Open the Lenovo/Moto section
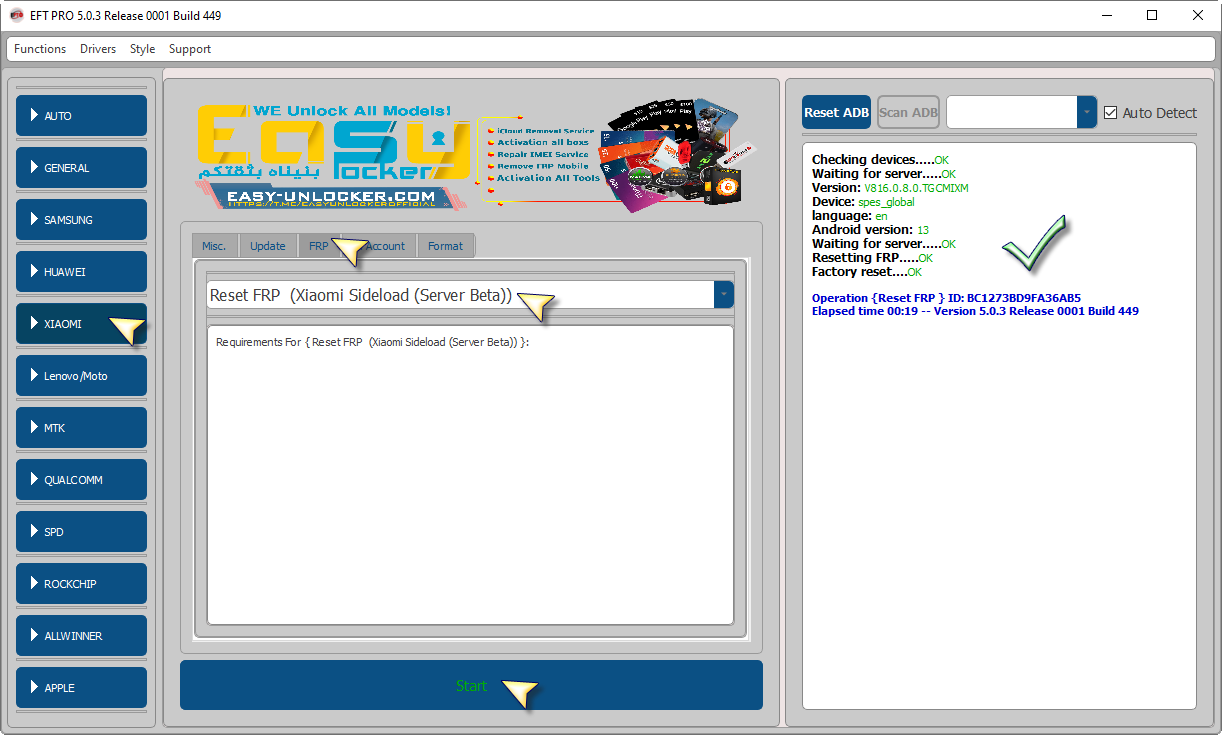Image resolution: width=1222 pixels, height=735 pixels. pyautogui.click(x=82, y=376)
